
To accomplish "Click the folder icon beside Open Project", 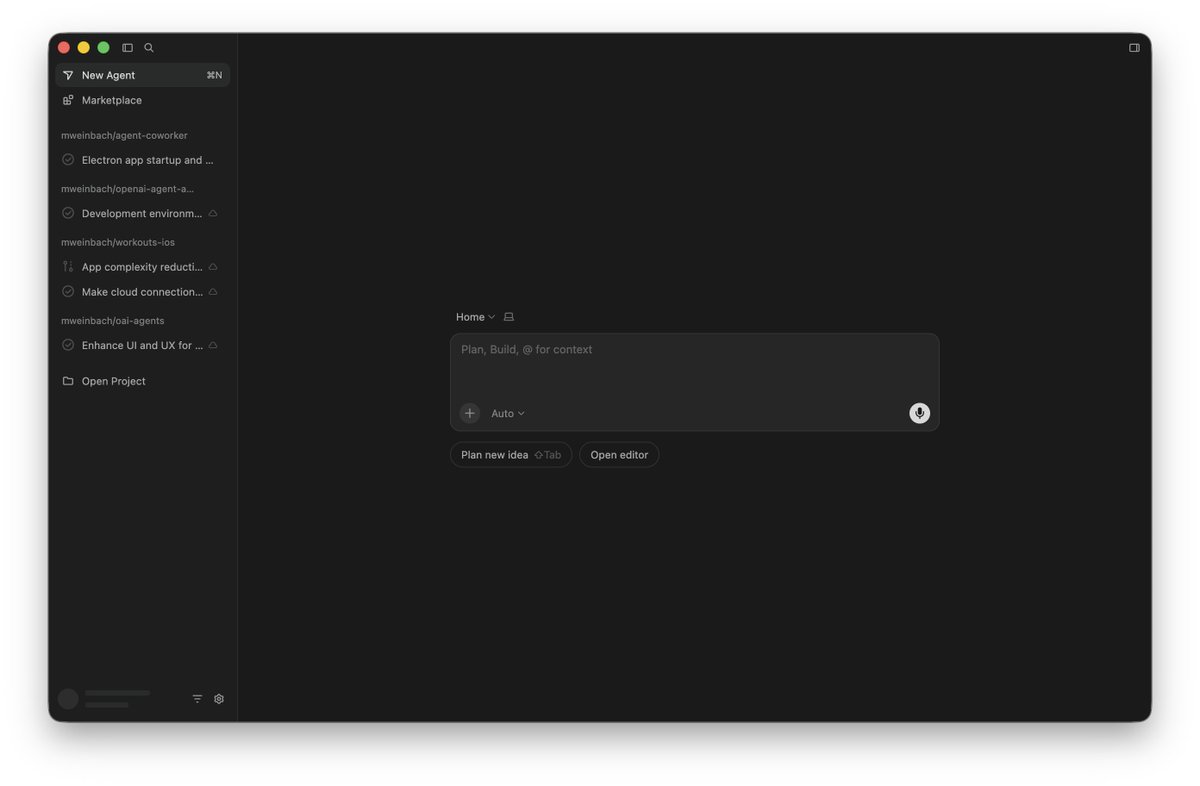I will pos(68,381).
